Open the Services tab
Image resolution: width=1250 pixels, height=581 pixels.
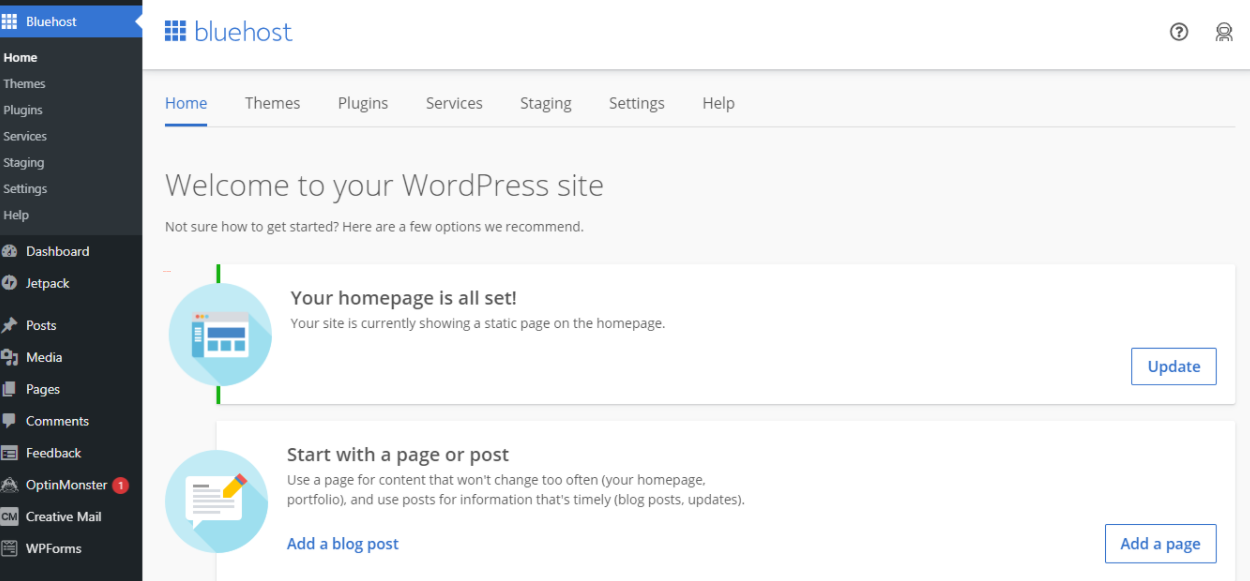[x=454, y=103]
